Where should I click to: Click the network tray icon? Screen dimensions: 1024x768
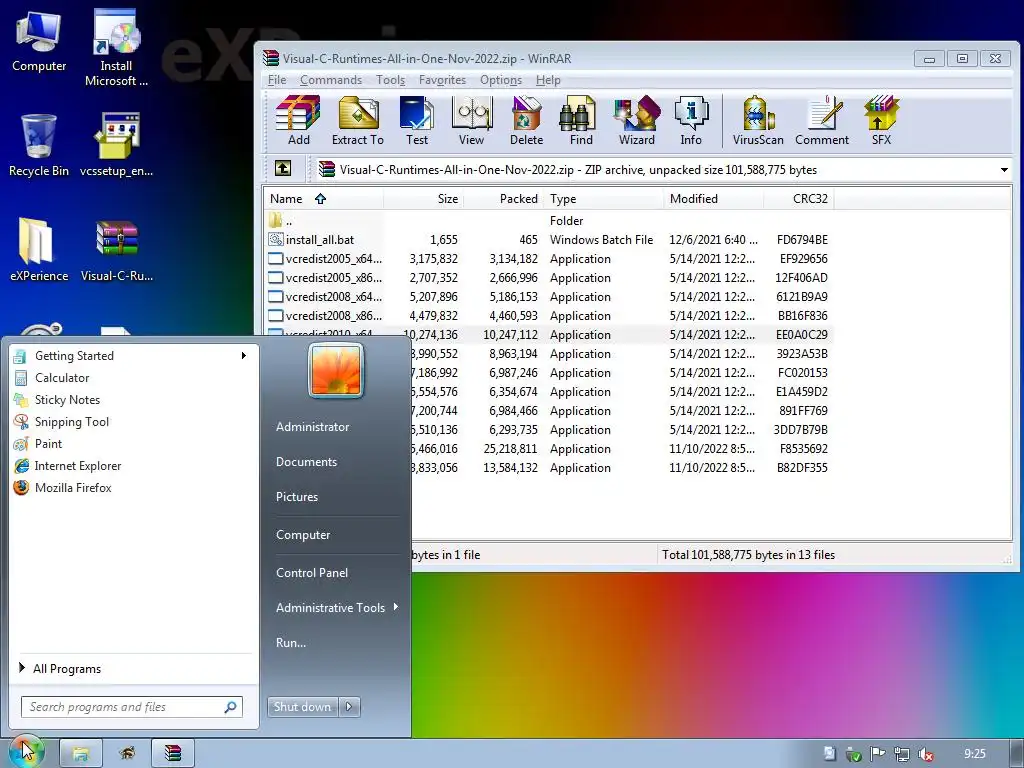click(x=901, y=754)
